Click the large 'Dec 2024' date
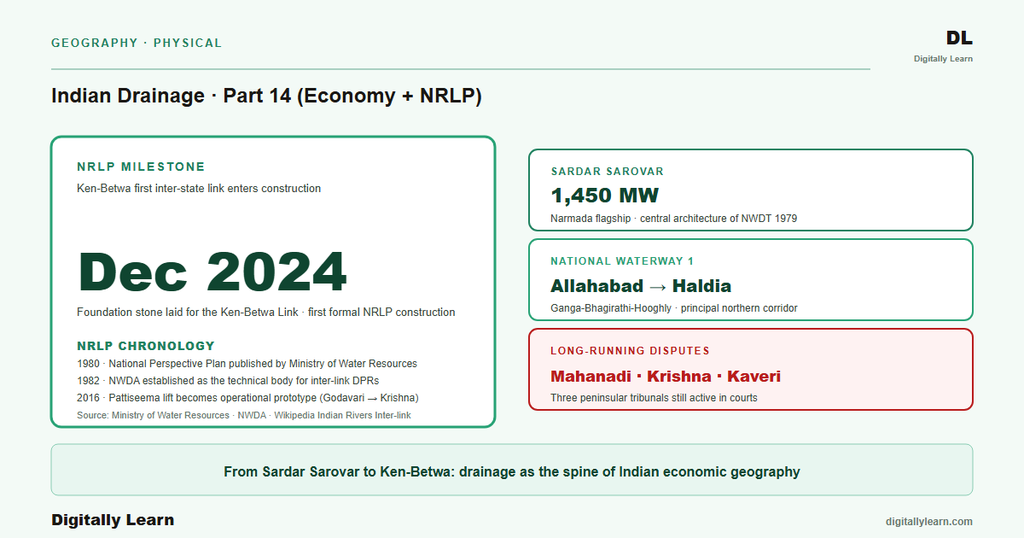Image resolution: width=1024 pixels, height=538 pixels. (212, 272)
